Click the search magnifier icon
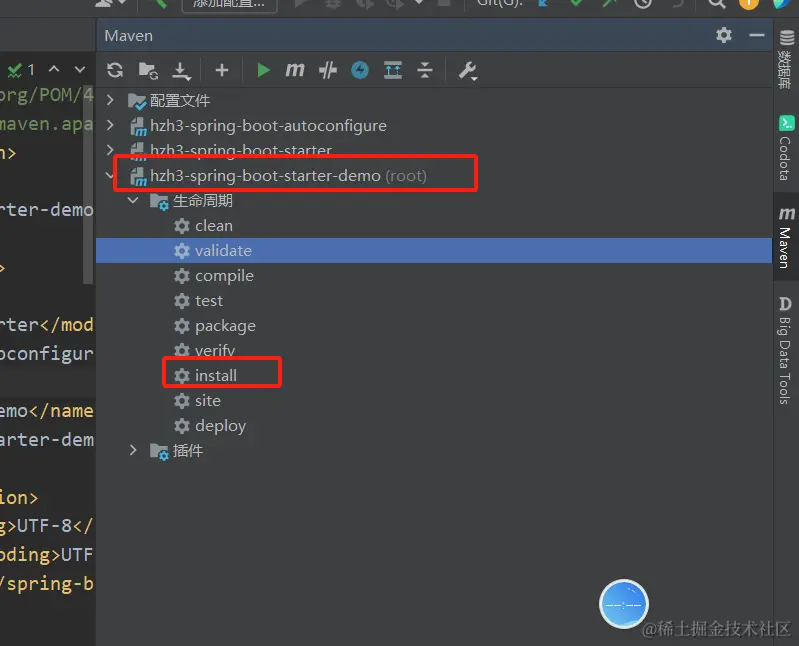 click(x=716, y=4)
